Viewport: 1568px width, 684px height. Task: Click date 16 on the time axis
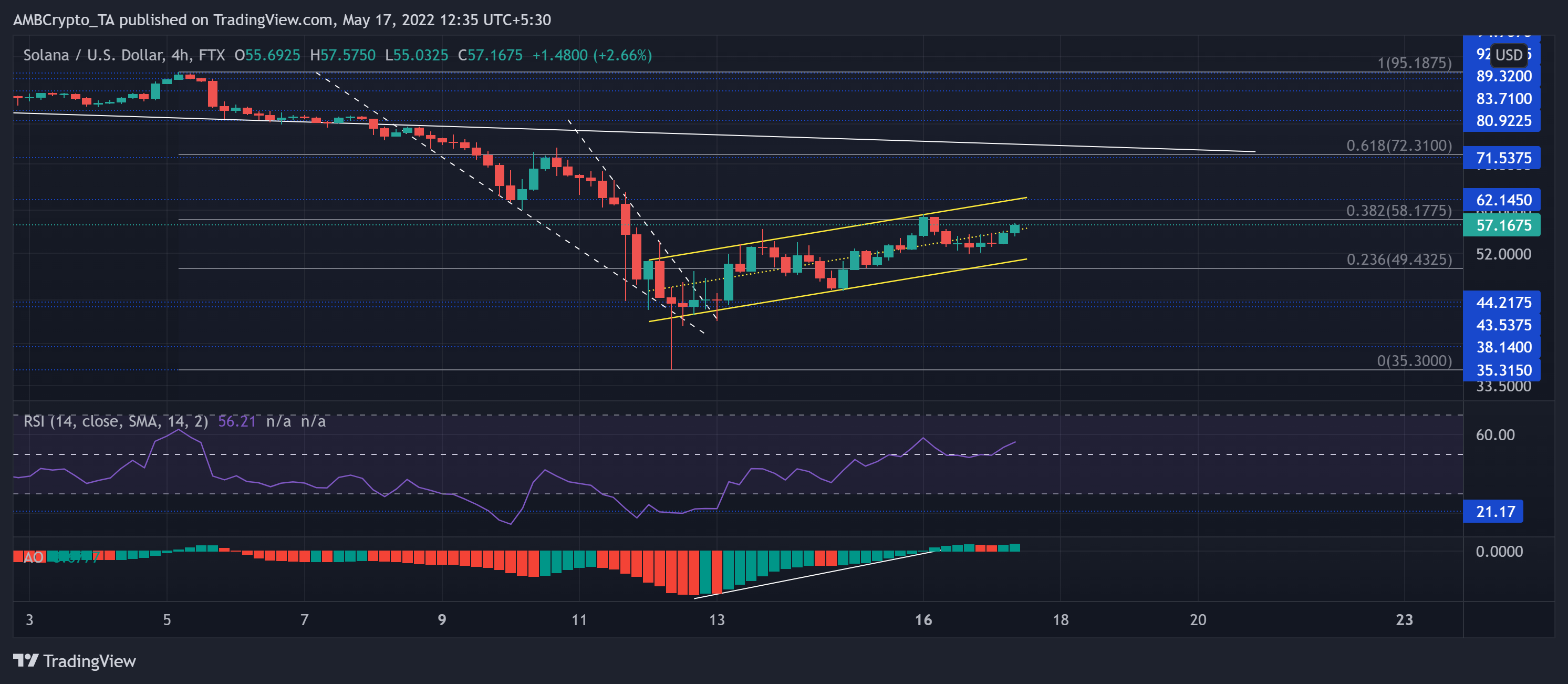[923, 620]
